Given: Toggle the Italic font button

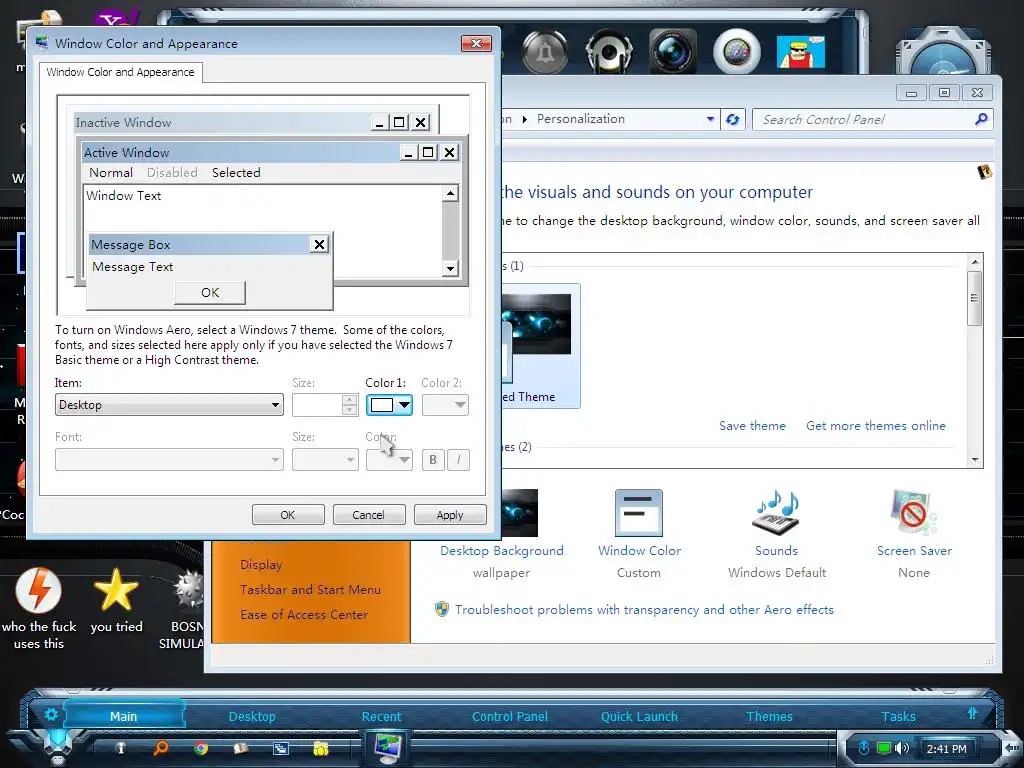Looking at the screenshot, I should (x=458, y=460).
